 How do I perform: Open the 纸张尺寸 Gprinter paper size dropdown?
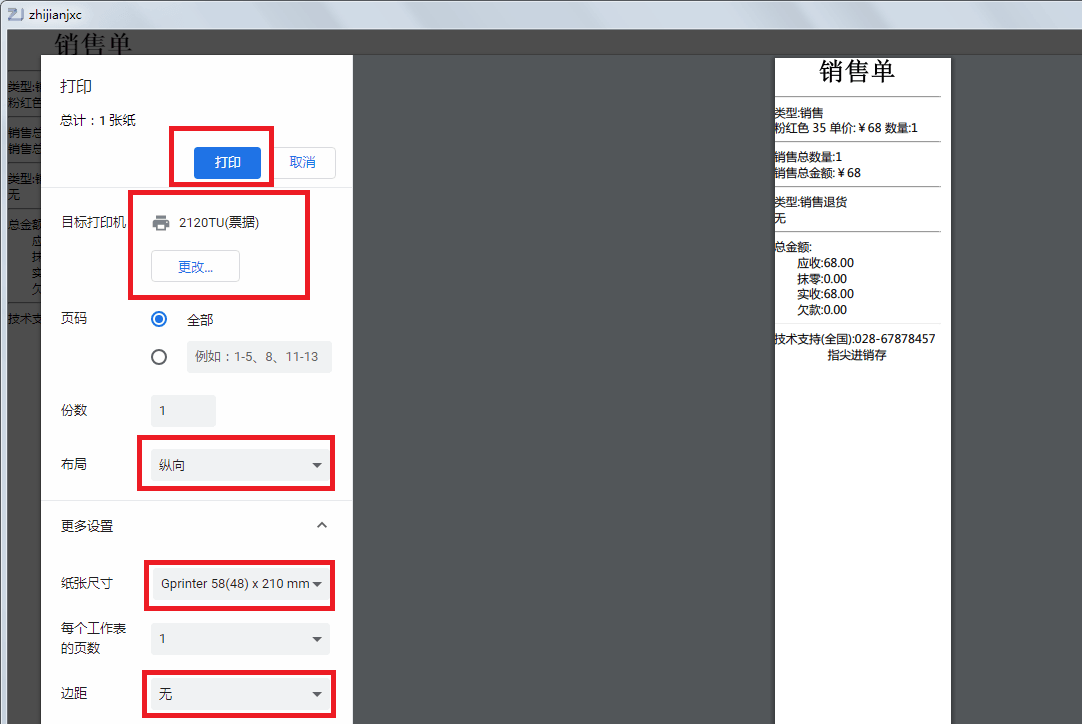[x=240, y=584]
